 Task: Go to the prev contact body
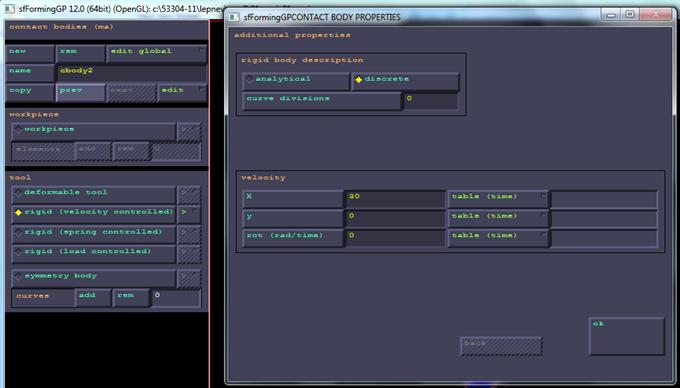click(x=80, y=92)
